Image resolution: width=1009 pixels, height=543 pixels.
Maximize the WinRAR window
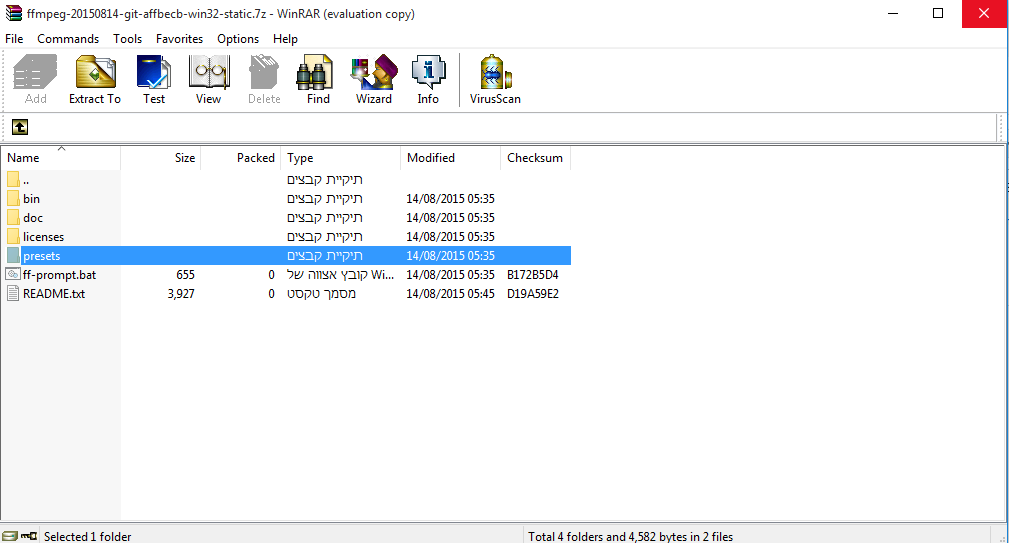coord(938,14)
